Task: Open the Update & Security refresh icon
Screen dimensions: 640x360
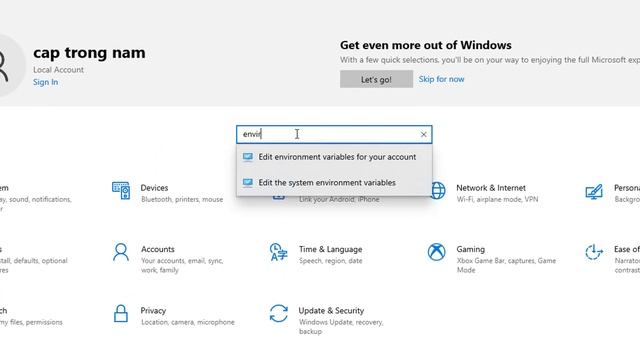Action: tap(278, 313)
